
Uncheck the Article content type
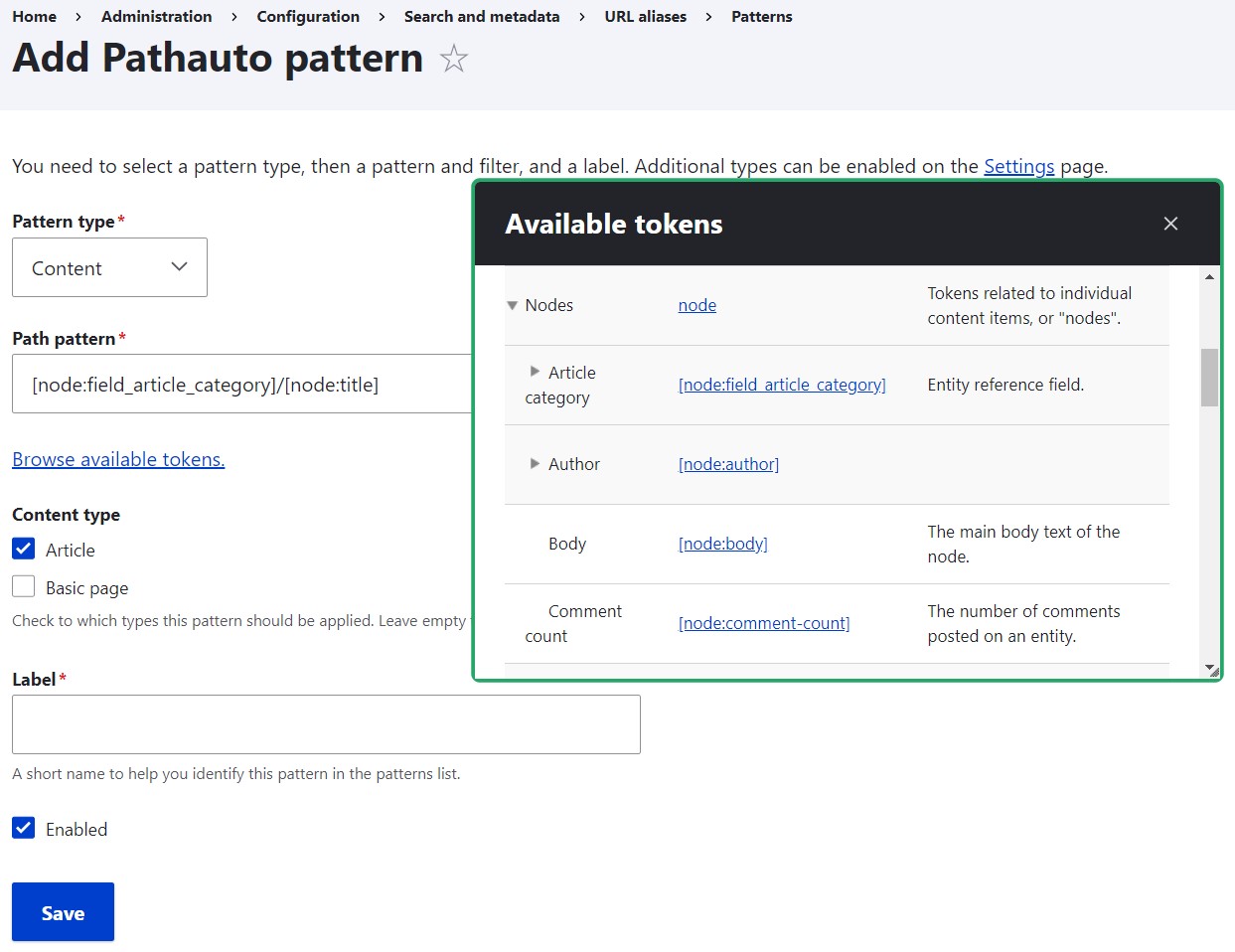tap(23, 549)
